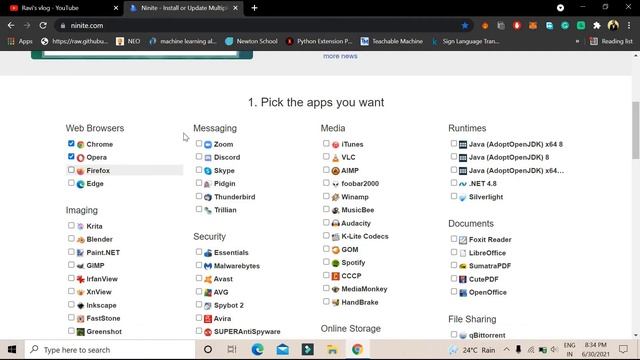The image size is (640, 360).
Task: Click the Foxit Reader icon
Action: point(463,240)
